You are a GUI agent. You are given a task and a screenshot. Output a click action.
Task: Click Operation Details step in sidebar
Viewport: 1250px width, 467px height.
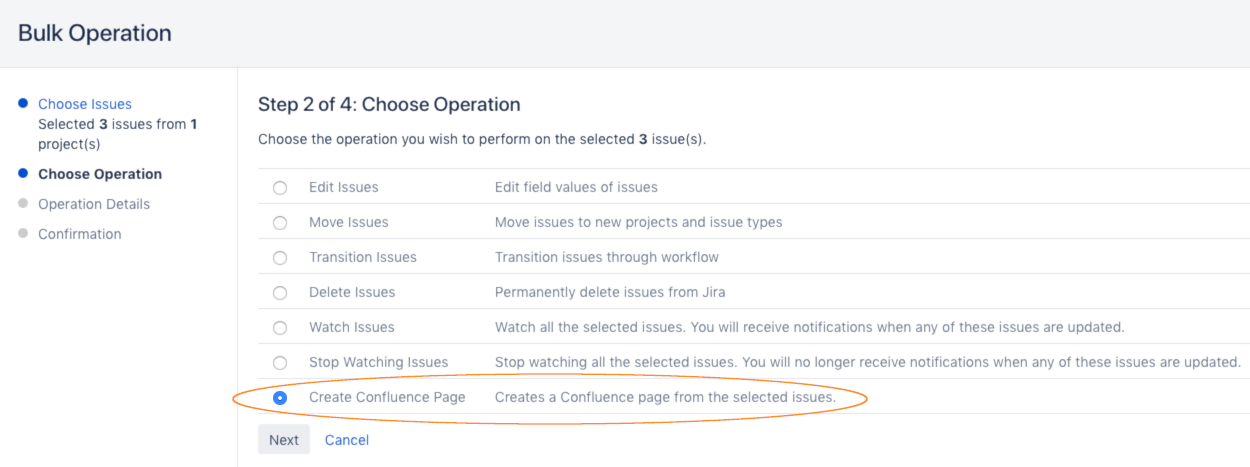[x=94, y=204]
